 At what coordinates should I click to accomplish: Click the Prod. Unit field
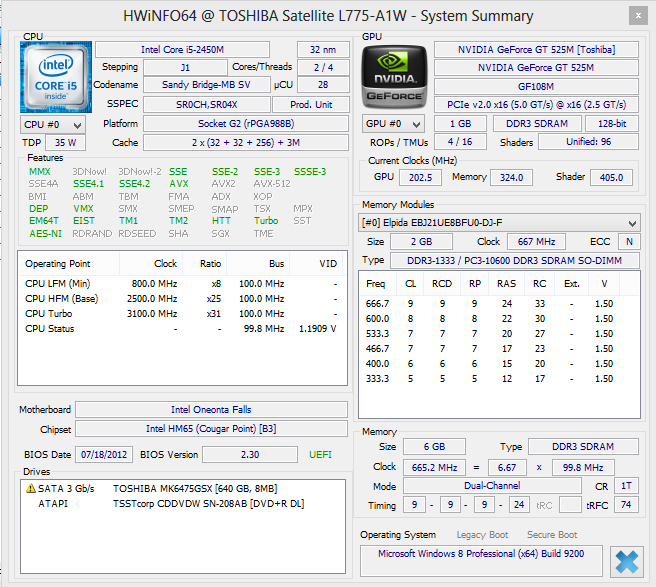pyautogui.click(x=311, y=104)
